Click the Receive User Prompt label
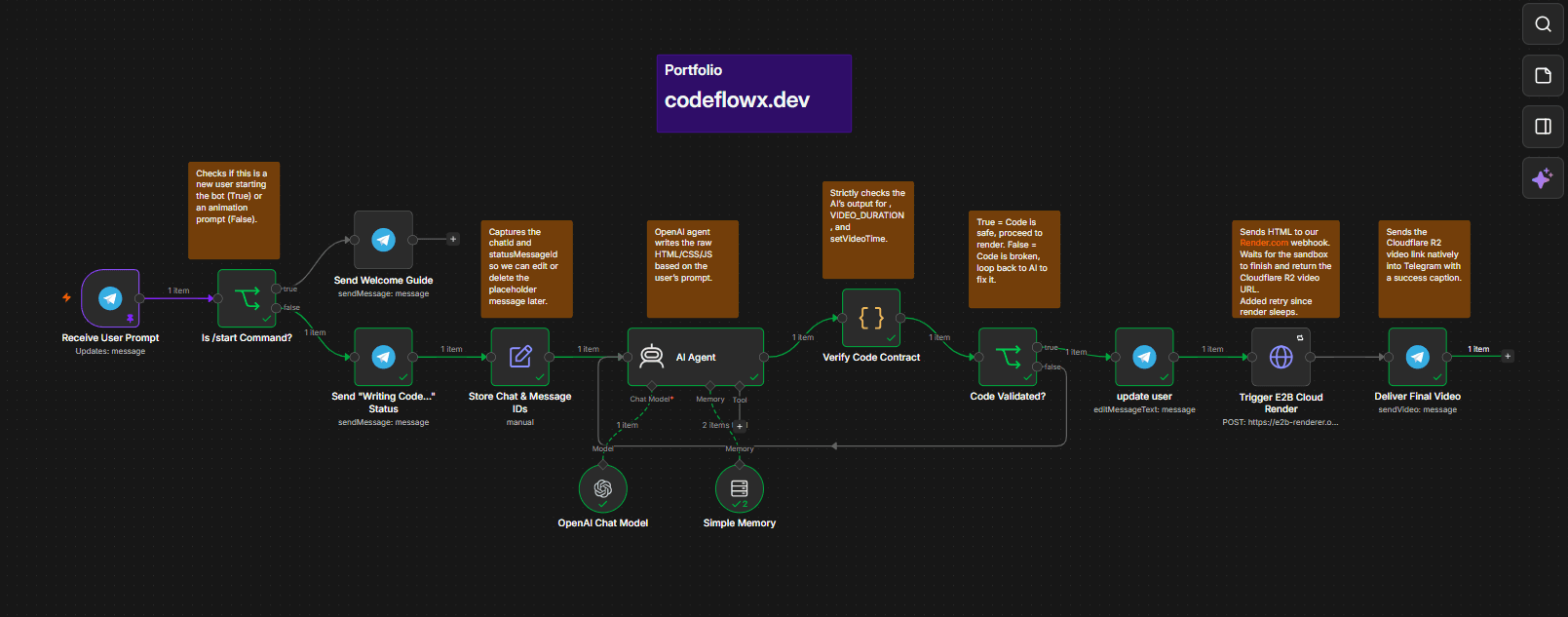1568x617 pixels. [110, 338]
